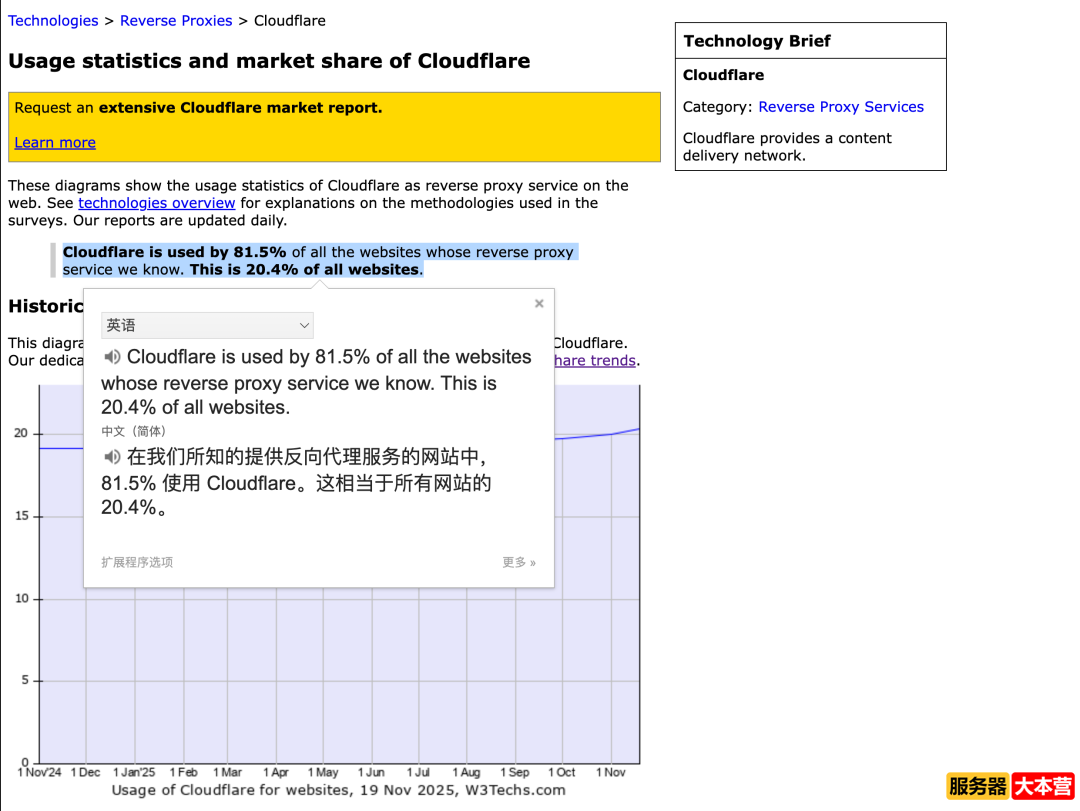Click the 中文（简体）language label
Image resolution: width=1080 pixels, height=811 pixels.
coord(134,431)
